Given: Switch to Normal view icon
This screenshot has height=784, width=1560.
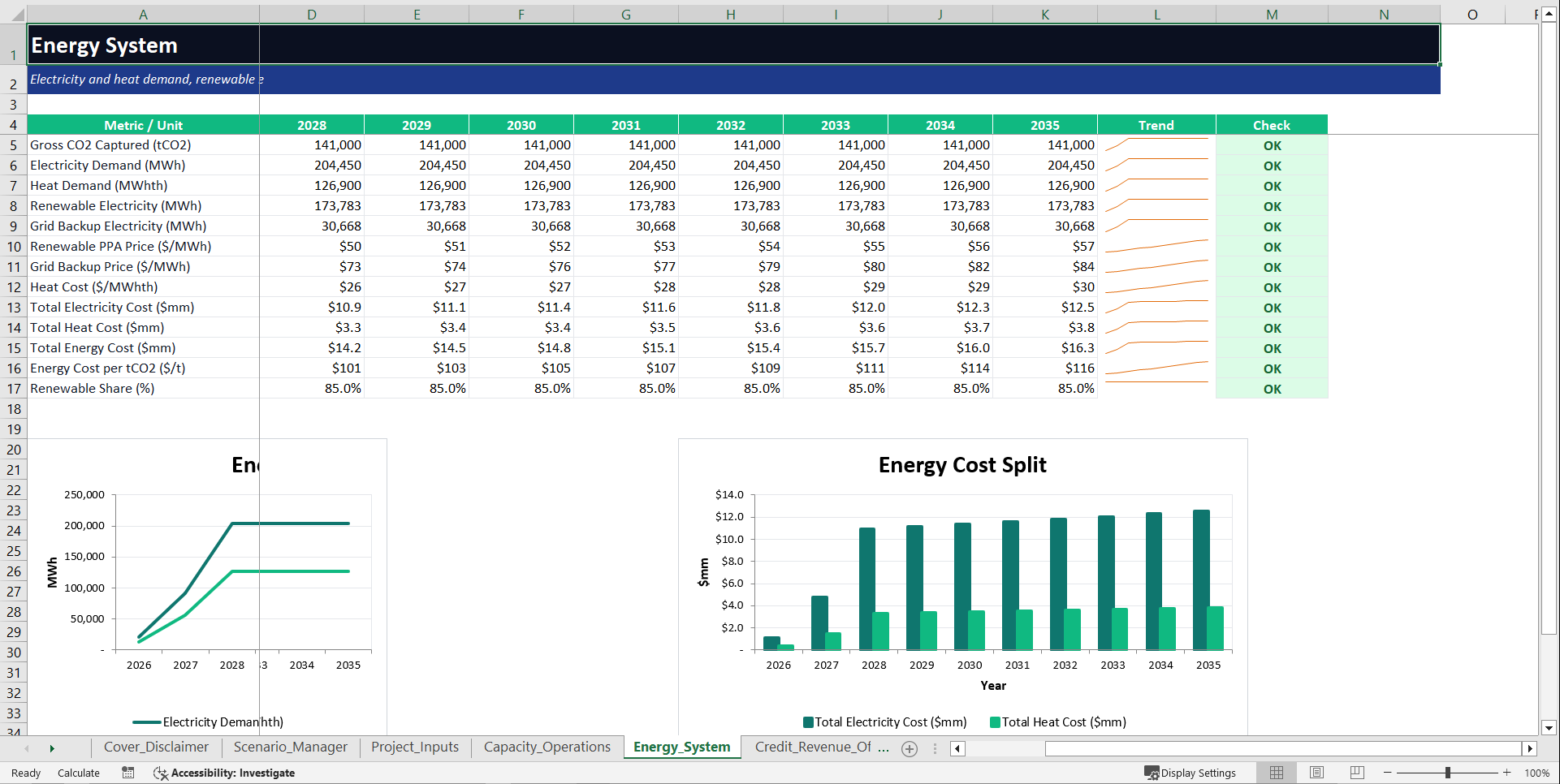Looking at the screenshot, I should point(1277,773).
